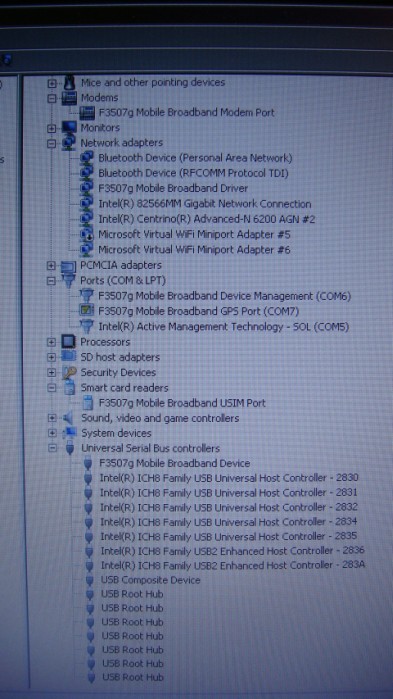Click the Network adapters category icon
Screen dimensions: 393x699
click(69, 143)
